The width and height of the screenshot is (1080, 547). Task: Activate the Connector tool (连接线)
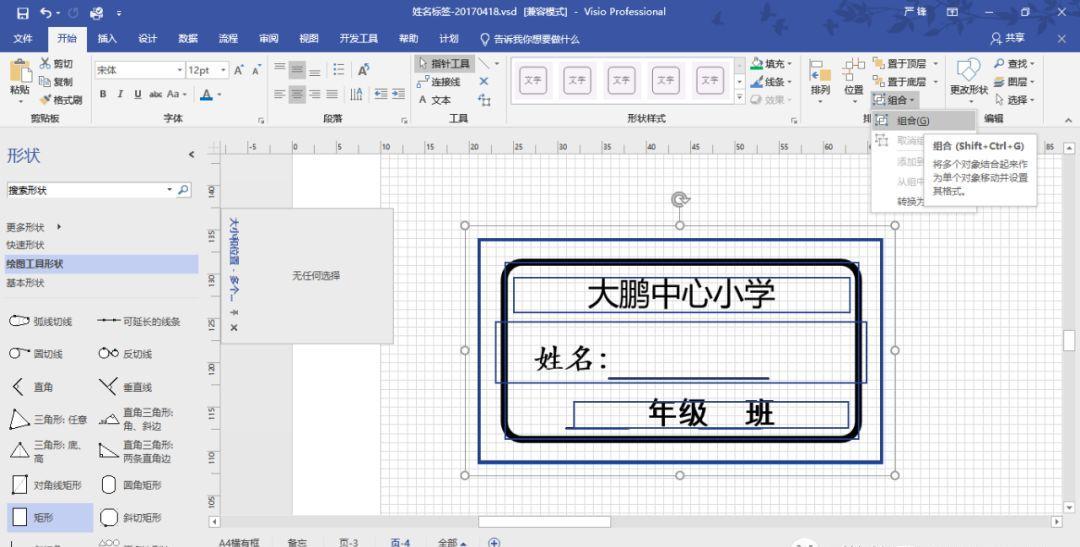[438, 82]
